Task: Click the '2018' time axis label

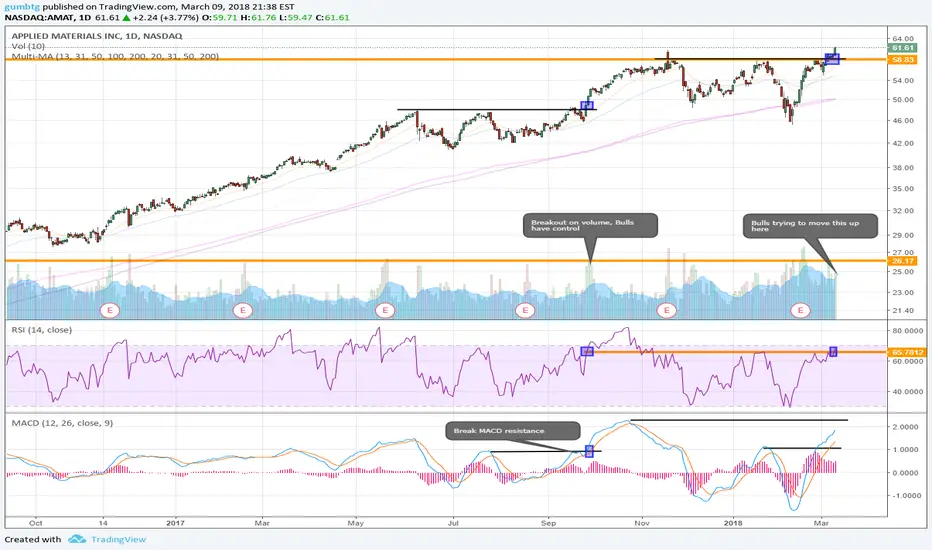Action: (733, 523)
